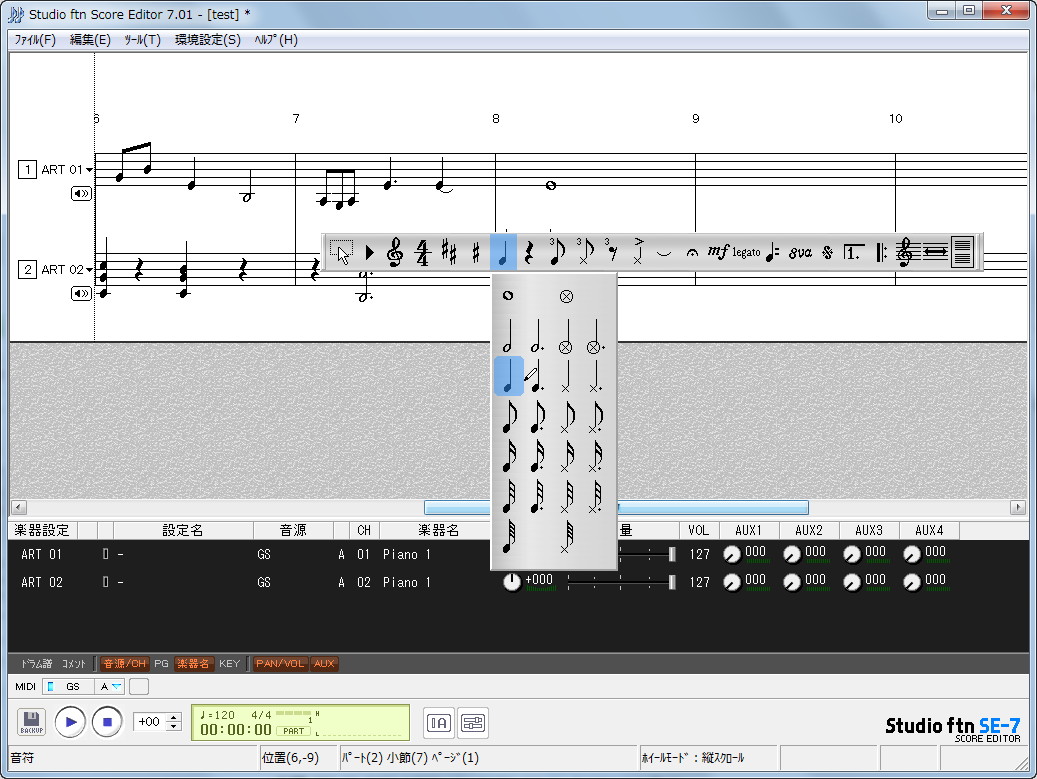
Task: Open the ファイル(F) menu
Action: (x=34, y=40)
